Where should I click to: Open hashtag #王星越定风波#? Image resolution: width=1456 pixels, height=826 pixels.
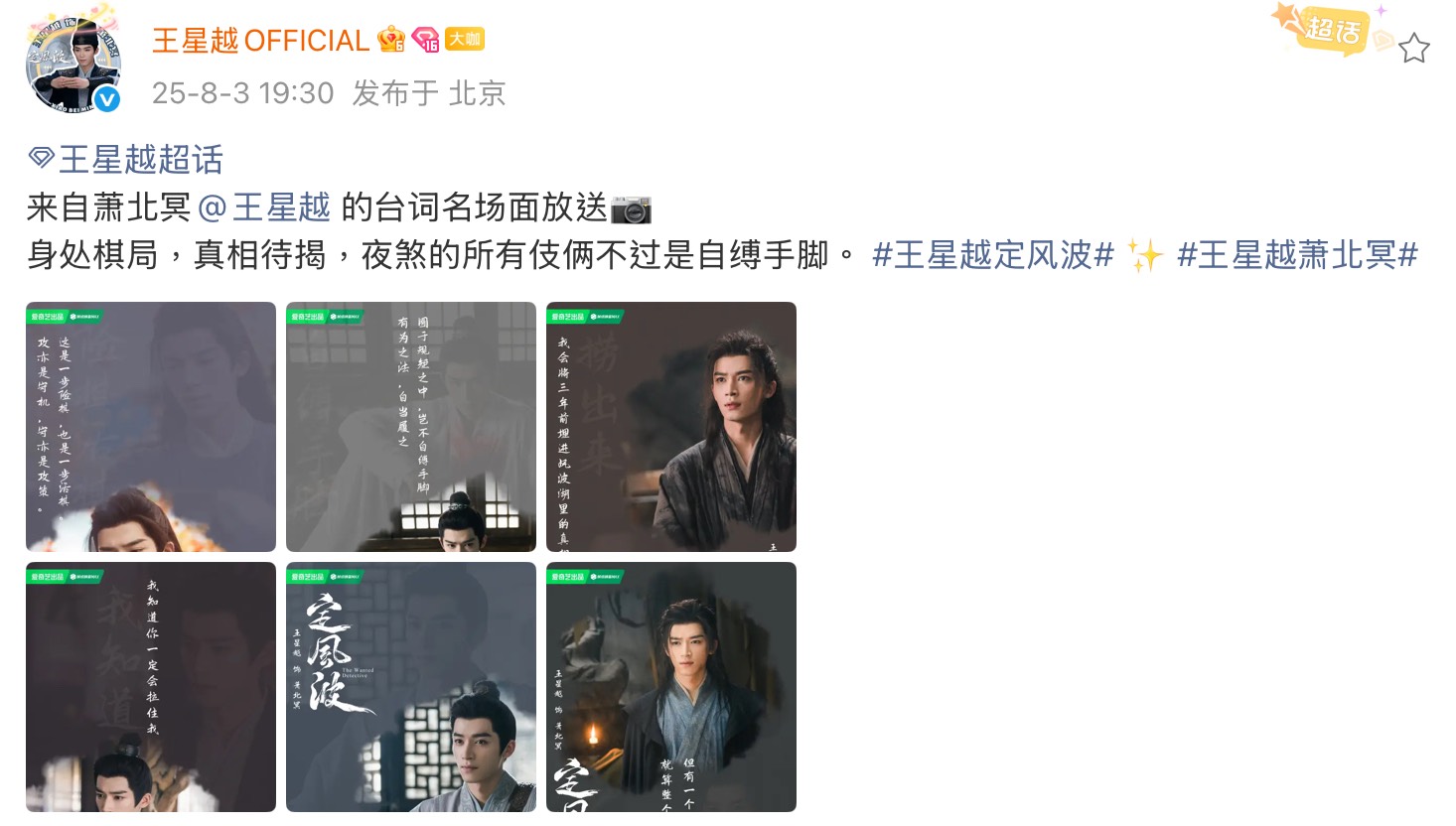tap(993, 255)
